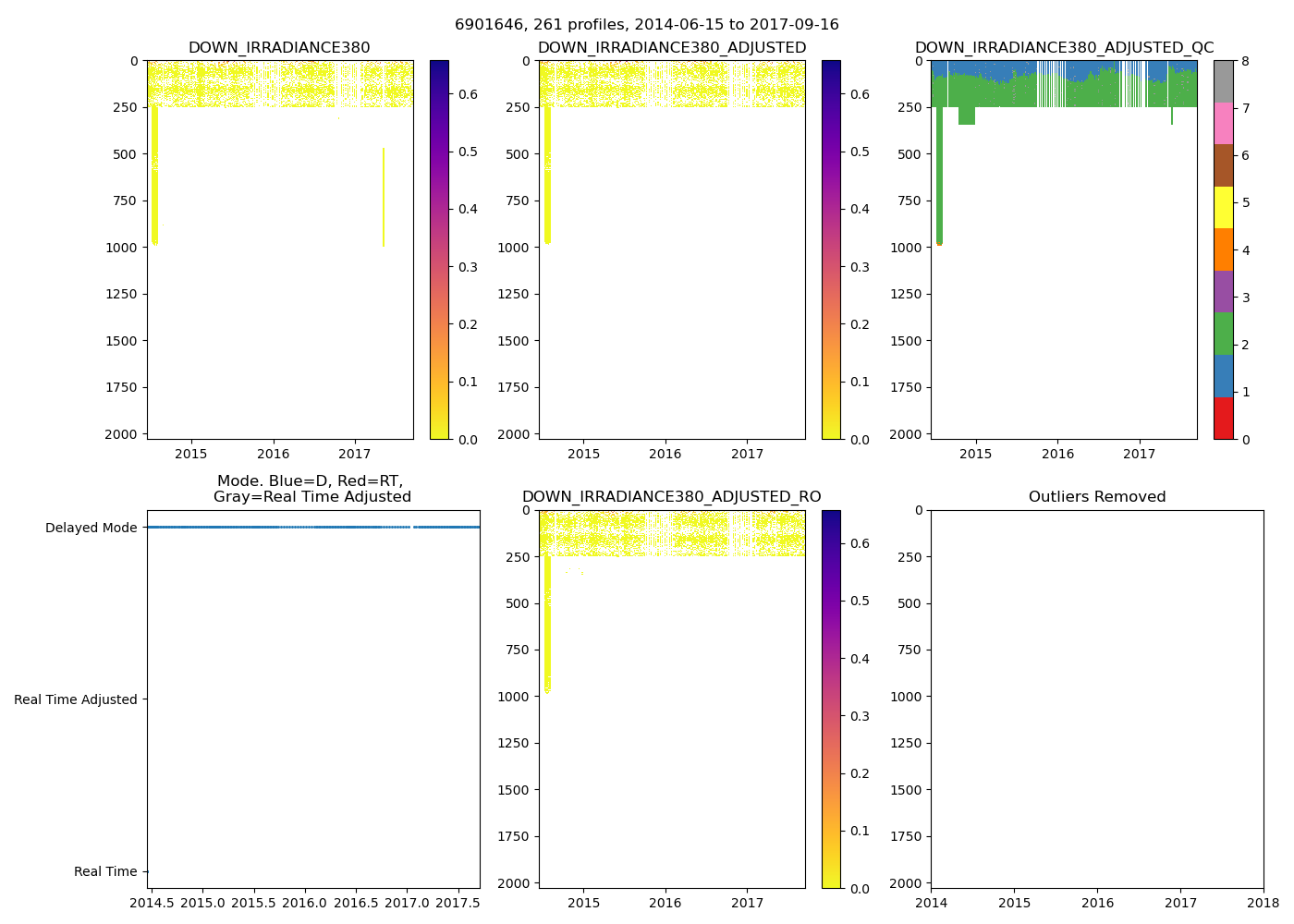Select the DOWN_IRRADIANCE380_ADJUSTED_RO plot title

[672, 497]
